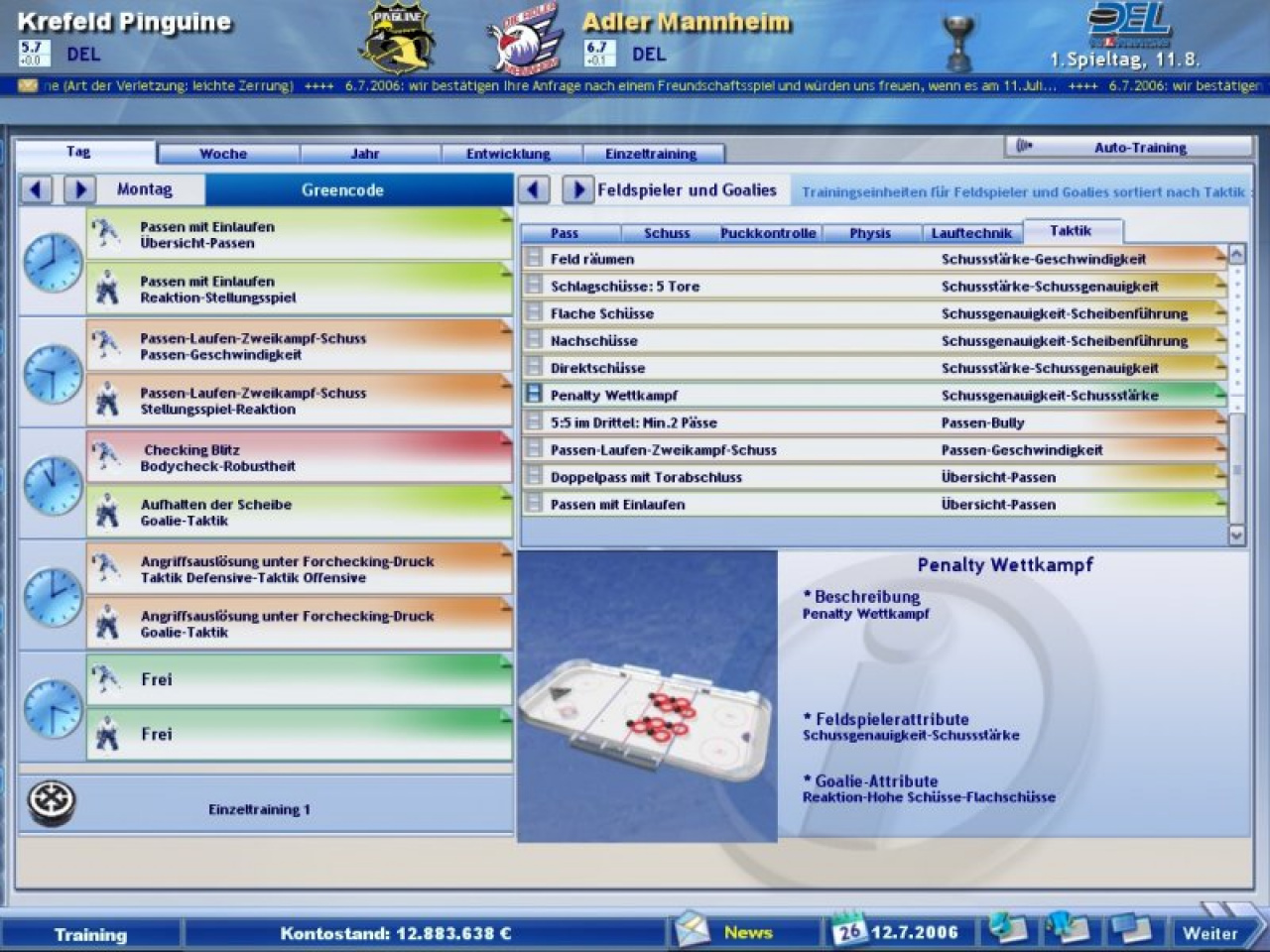The image size is (1270, 952).
Task: Tick the checkbox for Schlagschüsse: 5 Tore
Action: click(534, 286)
